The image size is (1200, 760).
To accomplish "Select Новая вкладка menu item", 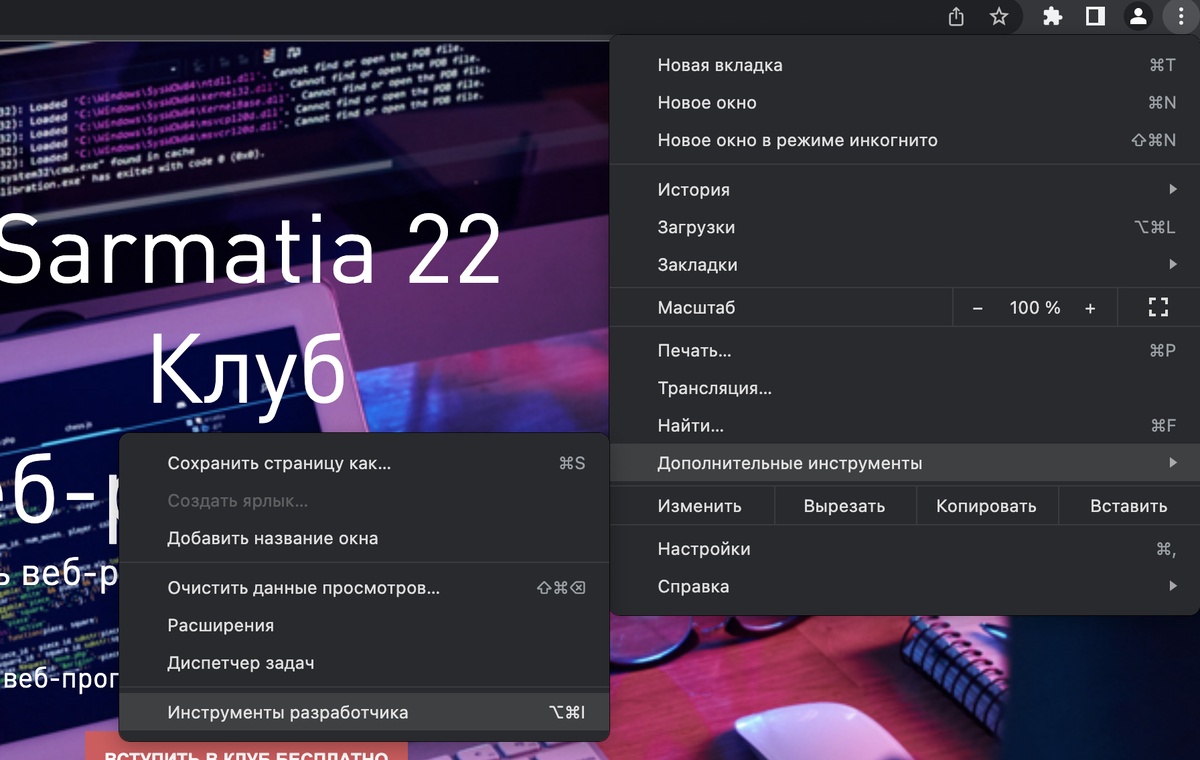I will 904,65.
